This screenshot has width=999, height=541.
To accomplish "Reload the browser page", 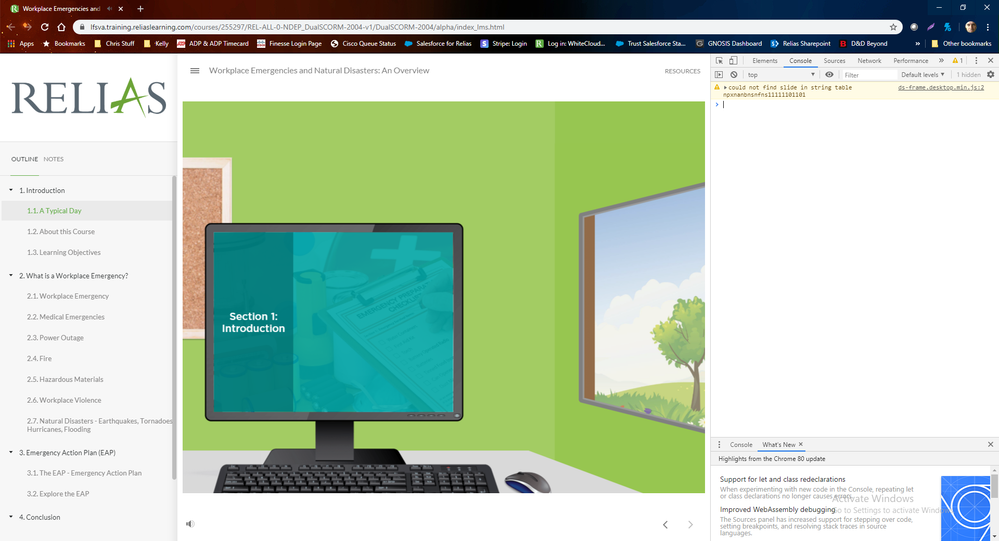I will (x=45, y=27).
